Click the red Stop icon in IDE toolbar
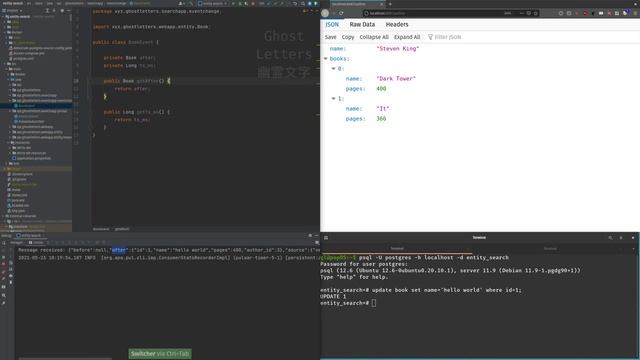640x360 pixels. click(253, 3)
